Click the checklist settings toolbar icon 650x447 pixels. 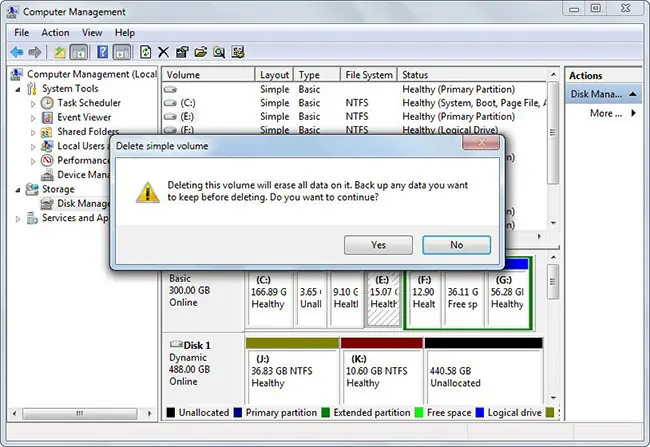[238, 52]
